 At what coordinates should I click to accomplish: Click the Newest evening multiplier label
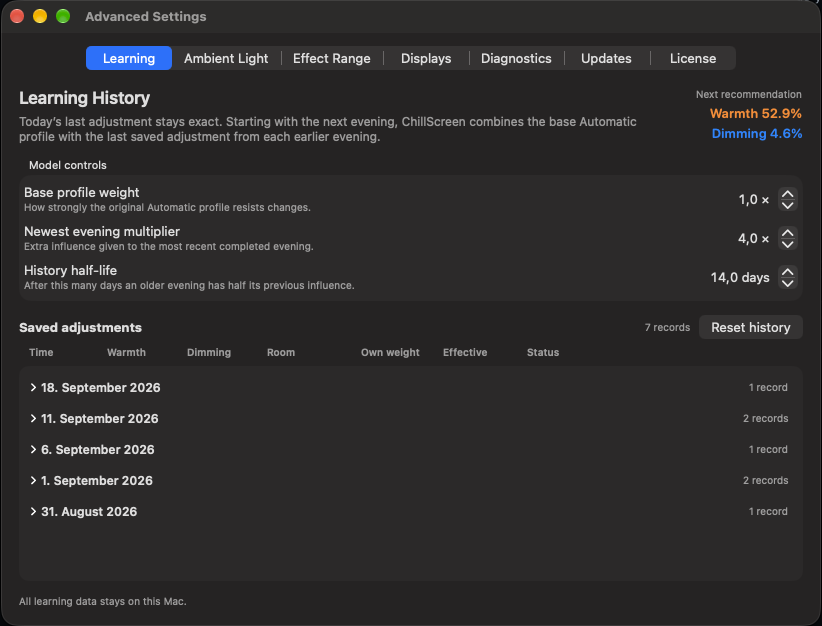[102, 231]
